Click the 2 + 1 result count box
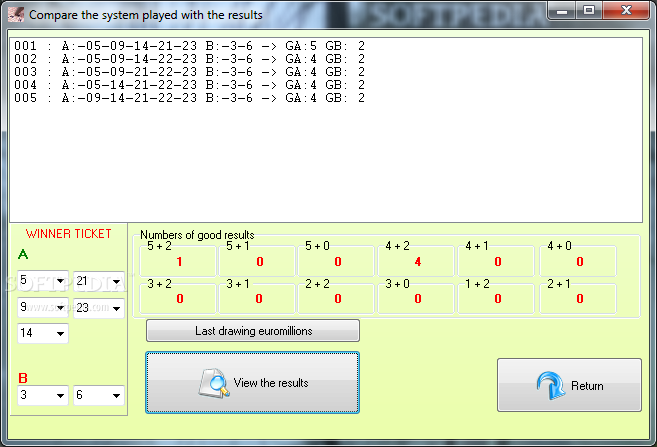The image size is (657, 447). pyautogui.click(x=578, y=298)
